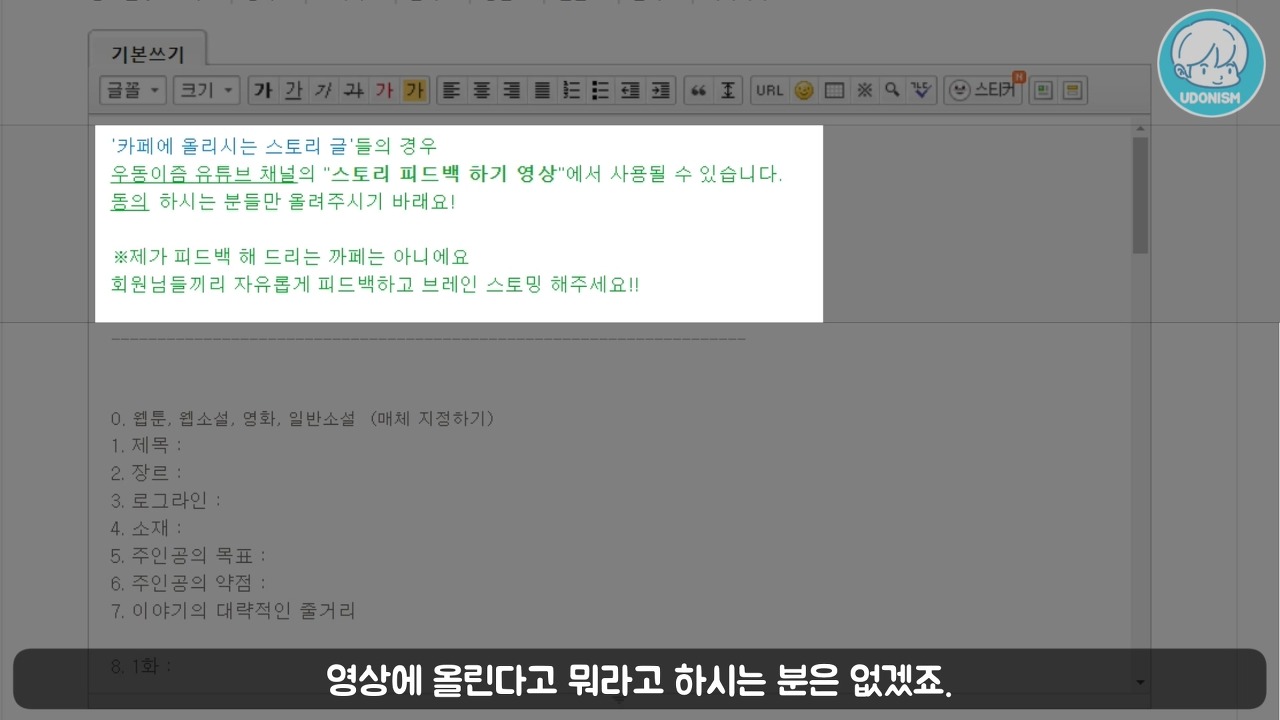
Task: Insert quotation block
Action: point(698,90)
